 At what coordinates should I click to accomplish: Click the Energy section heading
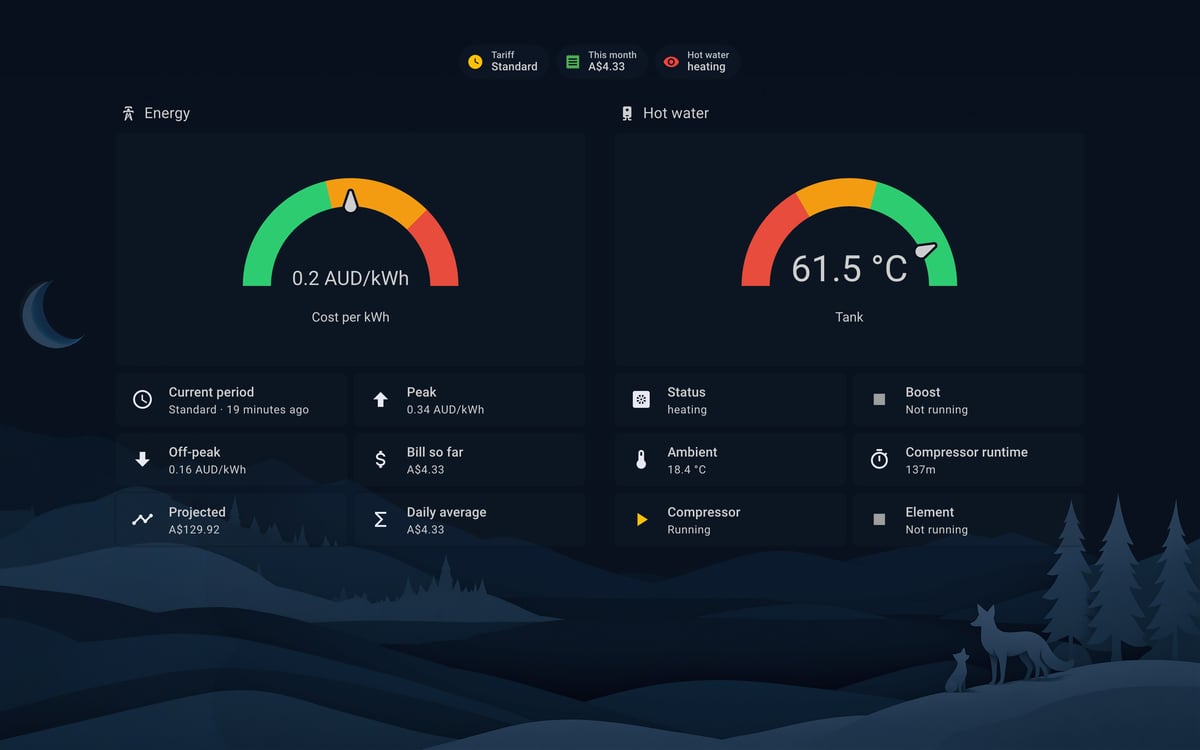(x=166, y=113)
